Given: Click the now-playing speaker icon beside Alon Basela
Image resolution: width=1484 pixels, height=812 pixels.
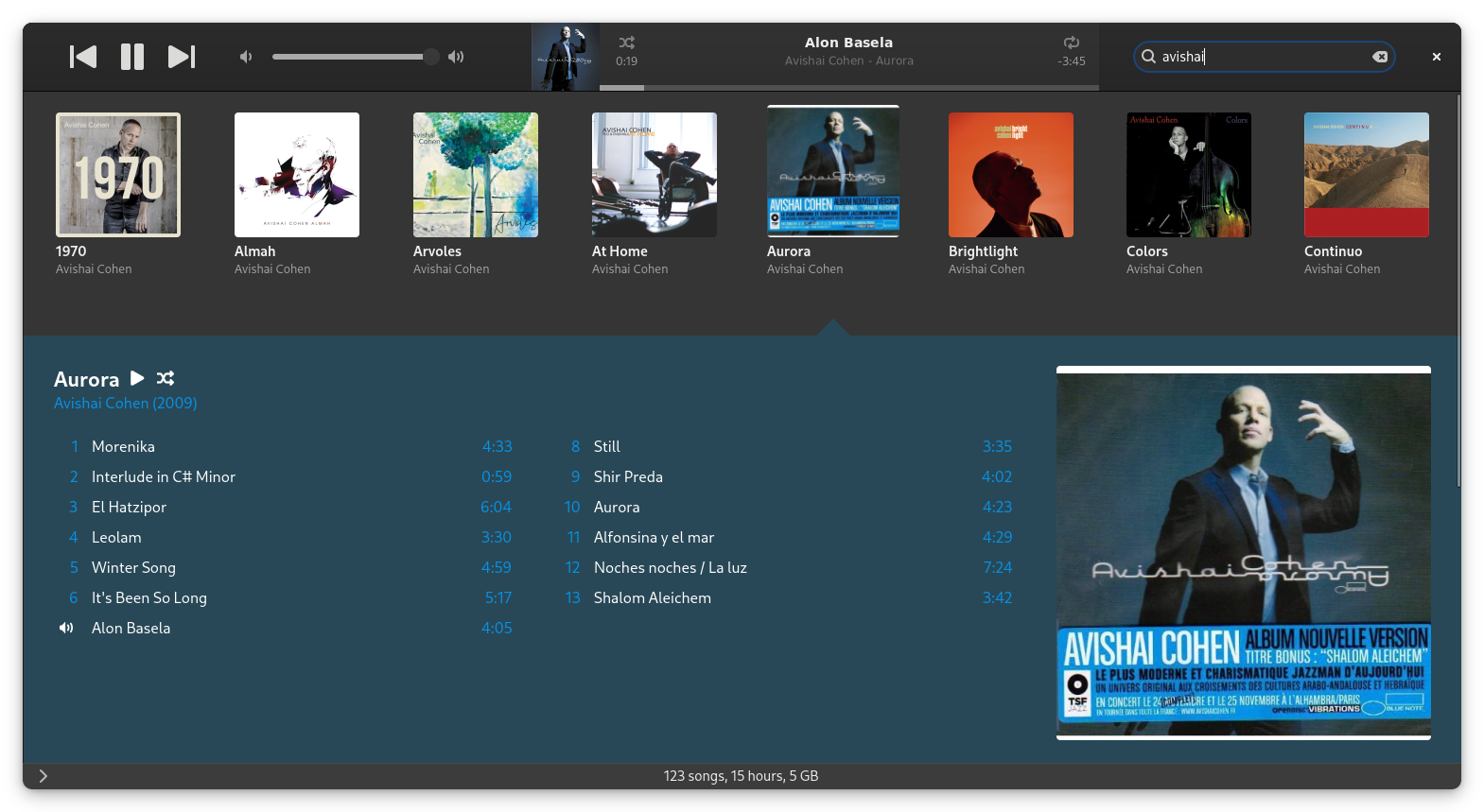Looking at the screenshot, I should [x=66, y=628].
